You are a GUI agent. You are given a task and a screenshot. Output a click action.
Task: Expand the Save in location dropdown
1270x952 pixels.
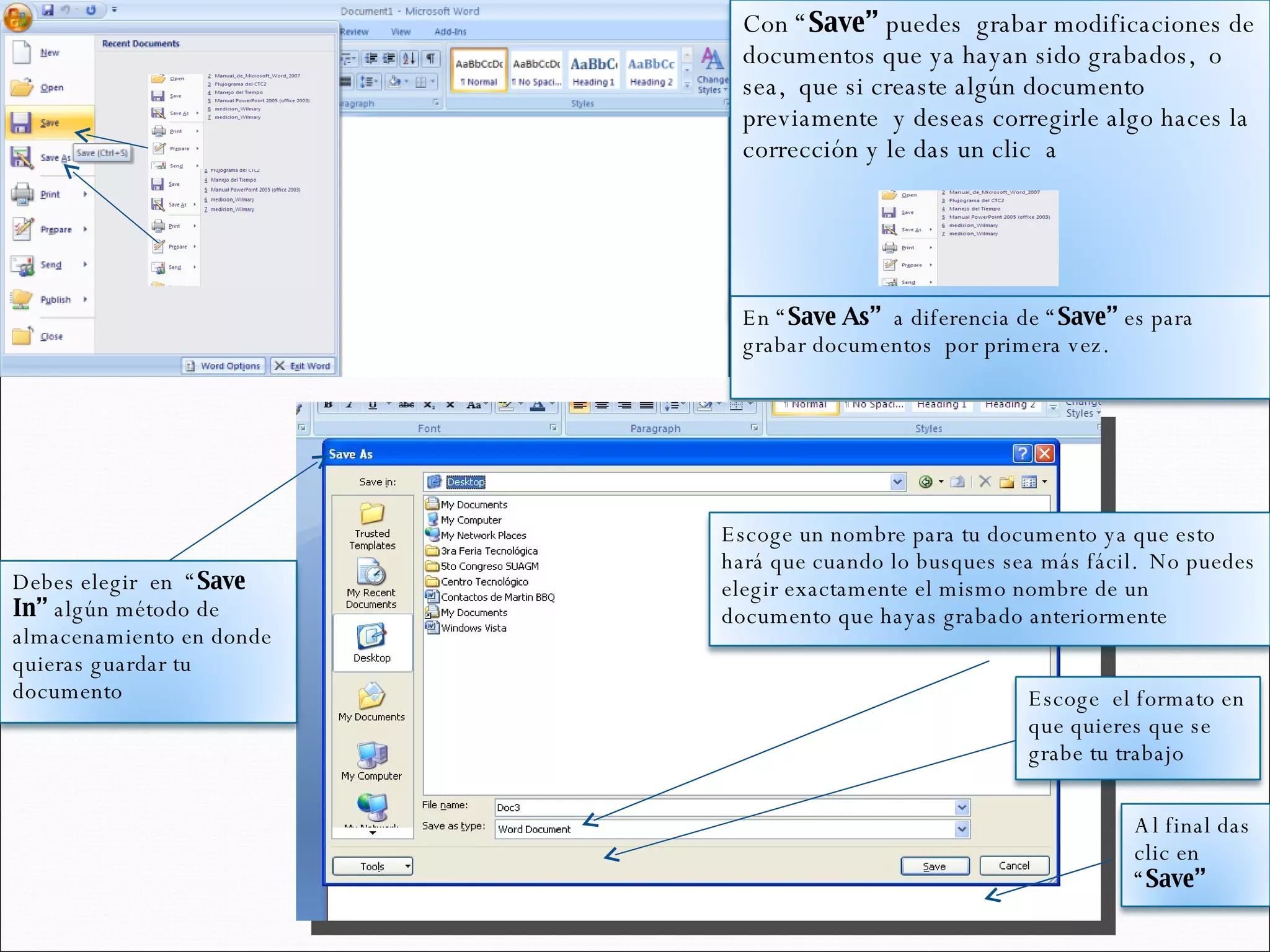(x=897, y=482)
